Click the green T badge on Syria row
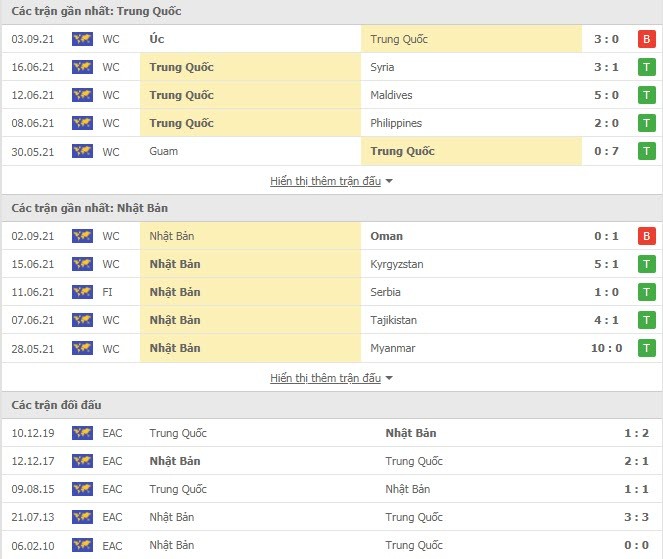Image resolution: width=663 pixels, height=559 pixels. 647,67
